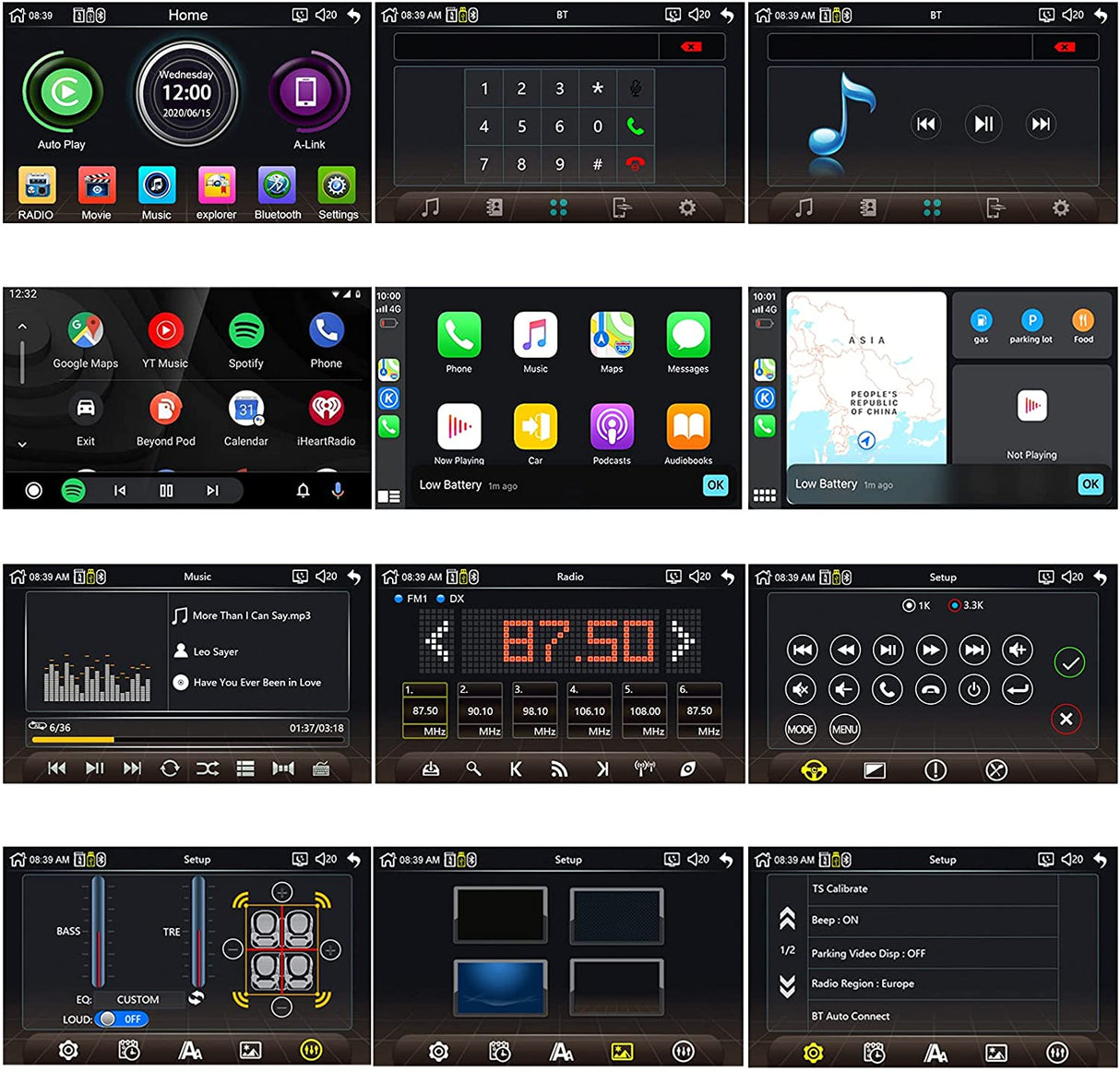
Task: Open iHeartRadio app
Action: coord(326,410)
